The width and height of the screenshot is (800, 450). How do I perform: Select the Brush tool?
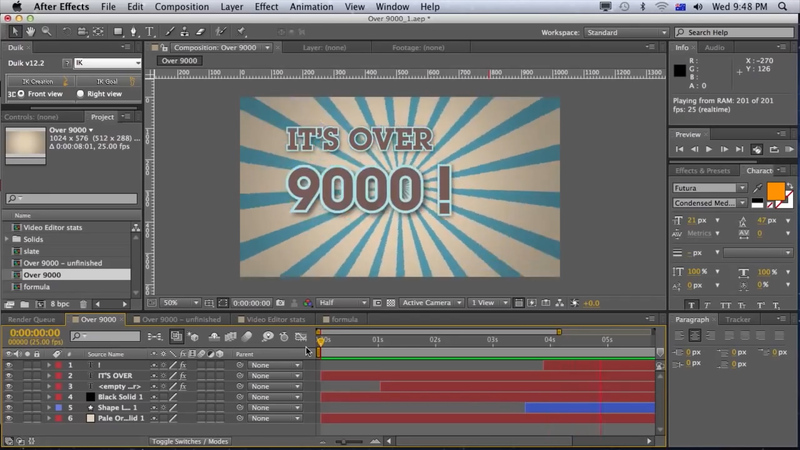point(169,32)
